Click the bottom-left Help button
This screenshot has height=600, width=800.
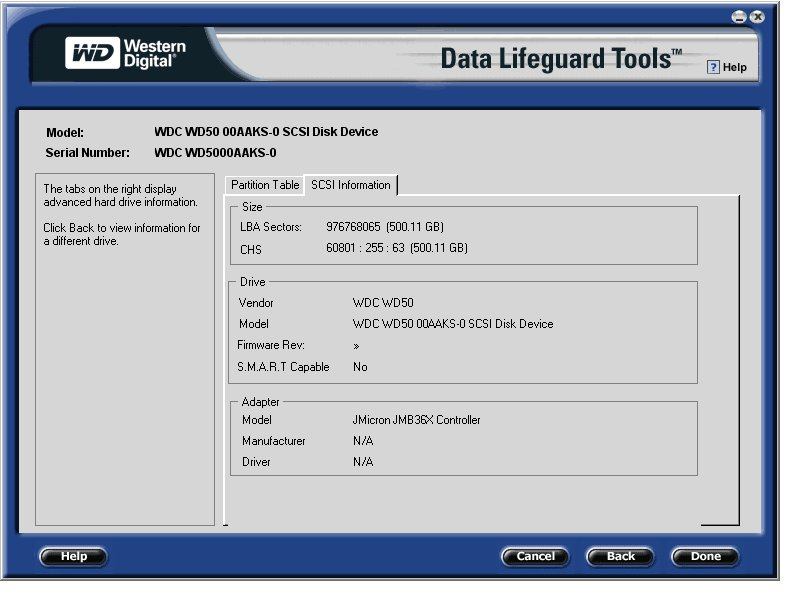tap(73, 556)
